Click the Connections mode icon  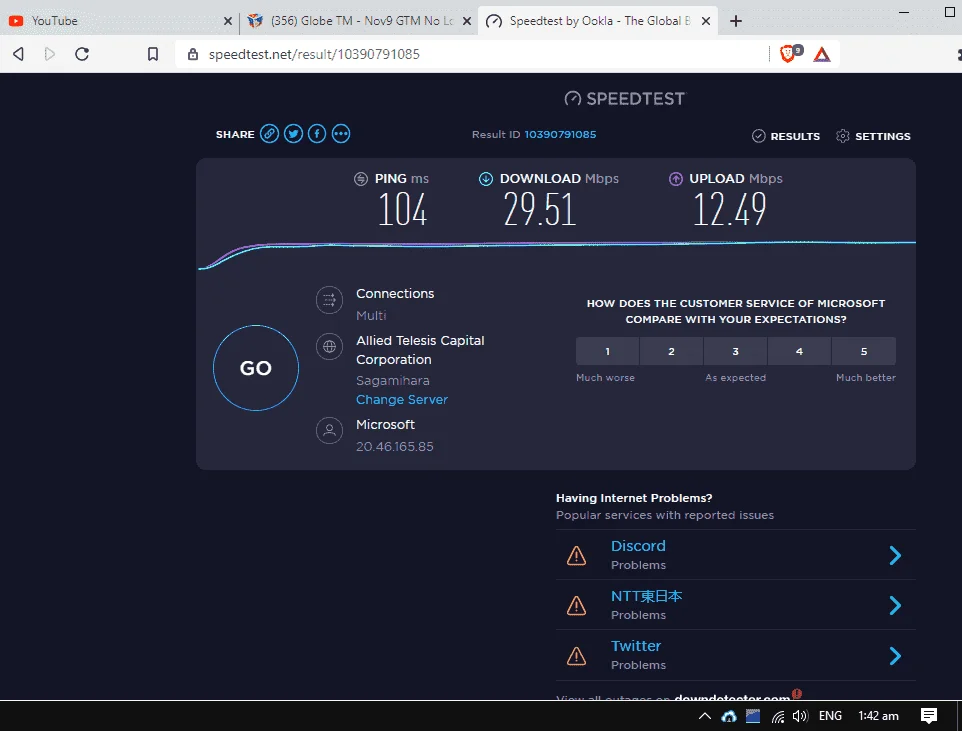(x=329, y=300)
